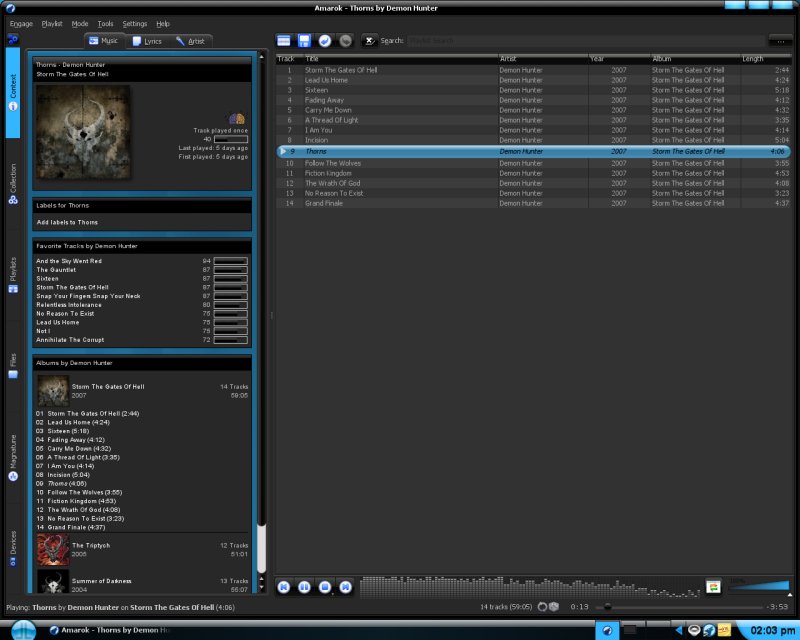Click favorite track And the Sky Went Red
The height and width of the screenshot is (640, 800).
pos(69,261)
